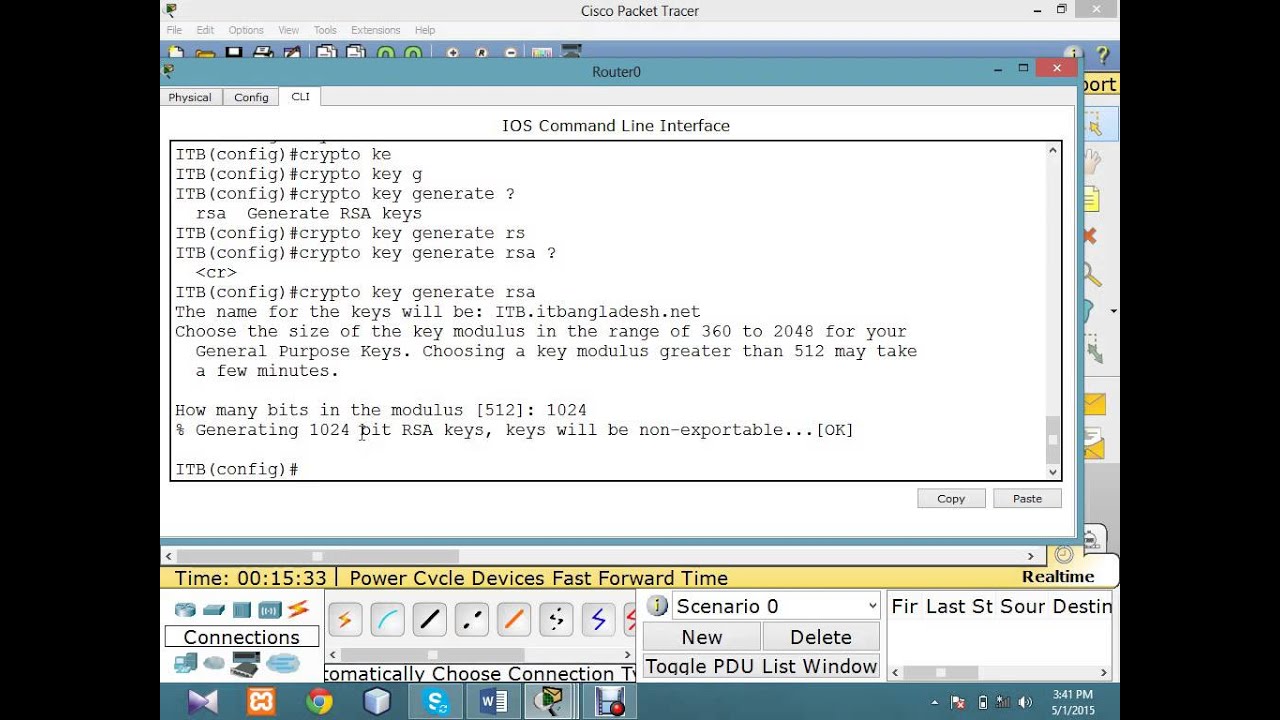This screenshot has height=720, width=1280.
Task: Open the View menu
Action: (289, 30)
